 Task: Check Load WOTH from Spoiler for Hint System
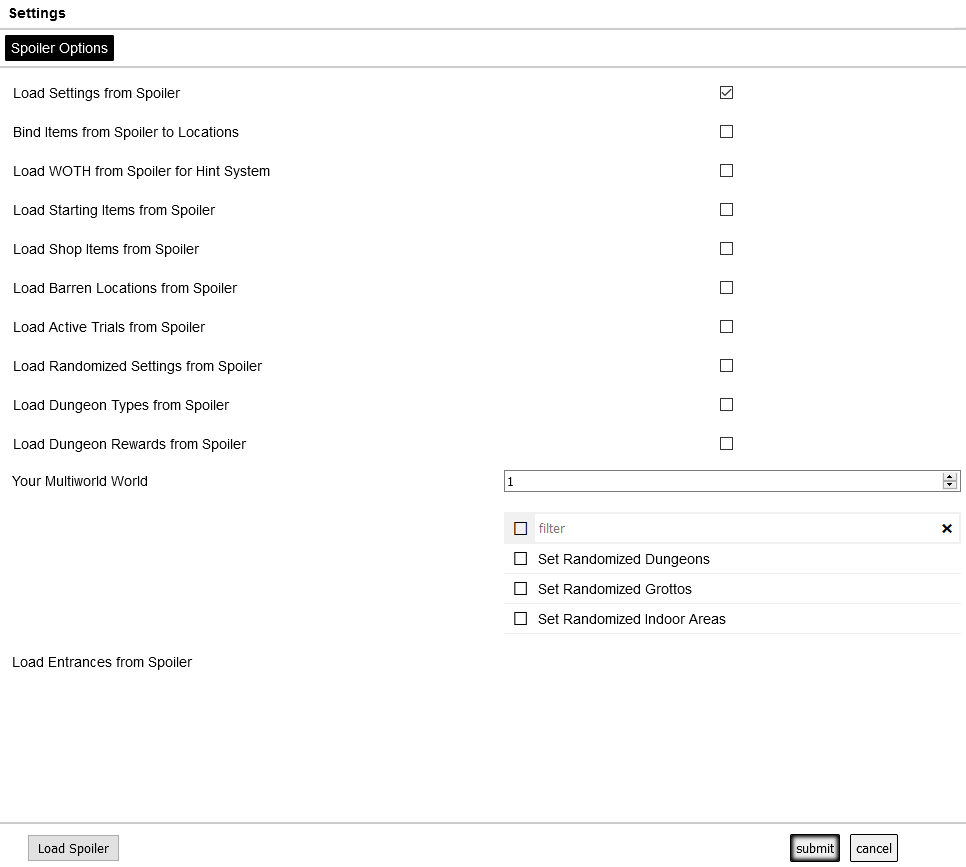pos(726,171)
